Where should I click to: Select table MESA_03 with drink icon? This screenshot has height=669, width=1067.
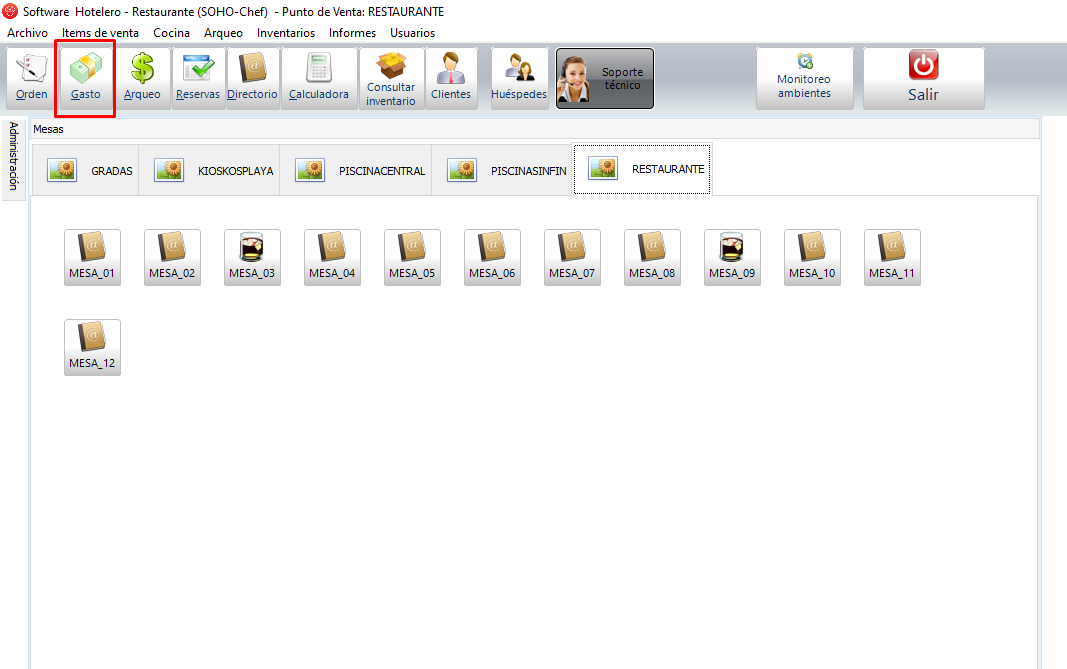pyautogui.click(x=252, y=257)
